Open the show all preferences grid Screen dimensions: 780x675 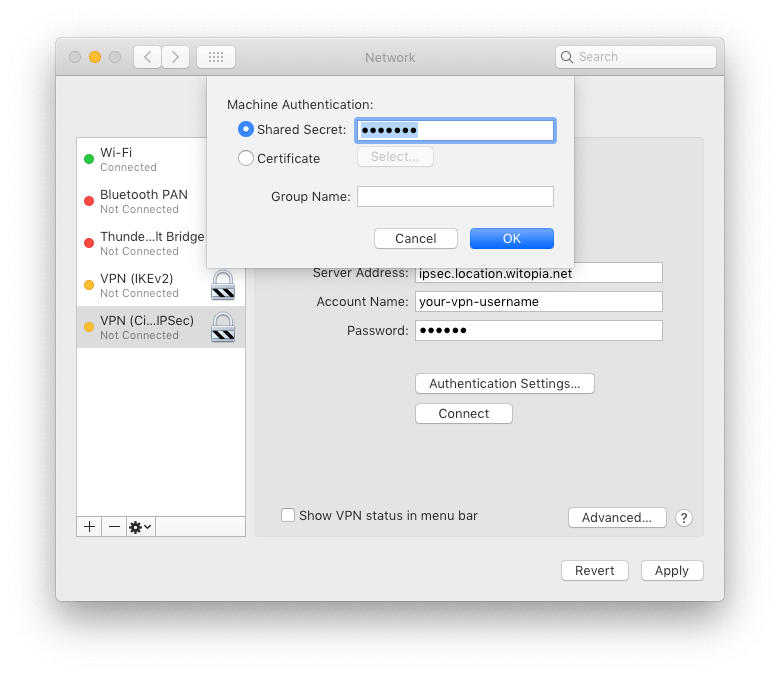[x=216, y=57]
